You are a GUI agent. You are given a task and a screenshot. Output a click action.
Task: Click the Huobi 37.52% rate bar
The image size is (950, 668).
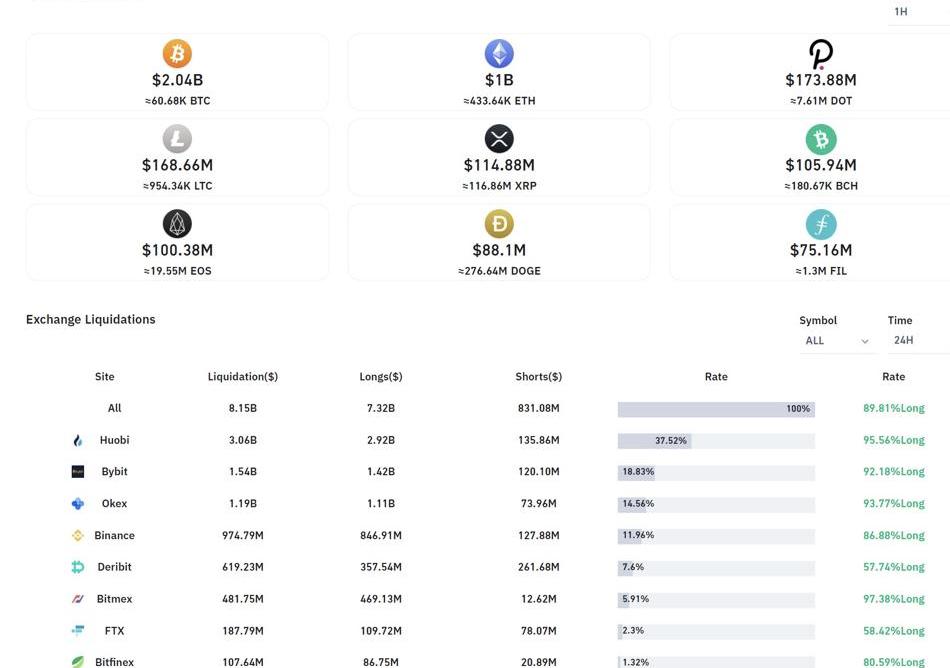click(x=716, y=441)
